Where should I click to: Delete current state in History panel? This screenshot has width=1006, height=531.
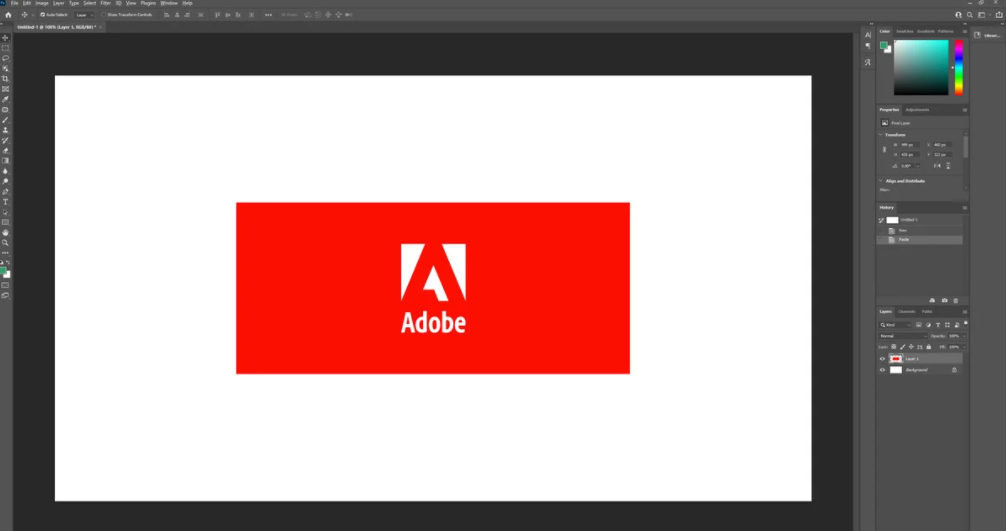click(956, 300)
